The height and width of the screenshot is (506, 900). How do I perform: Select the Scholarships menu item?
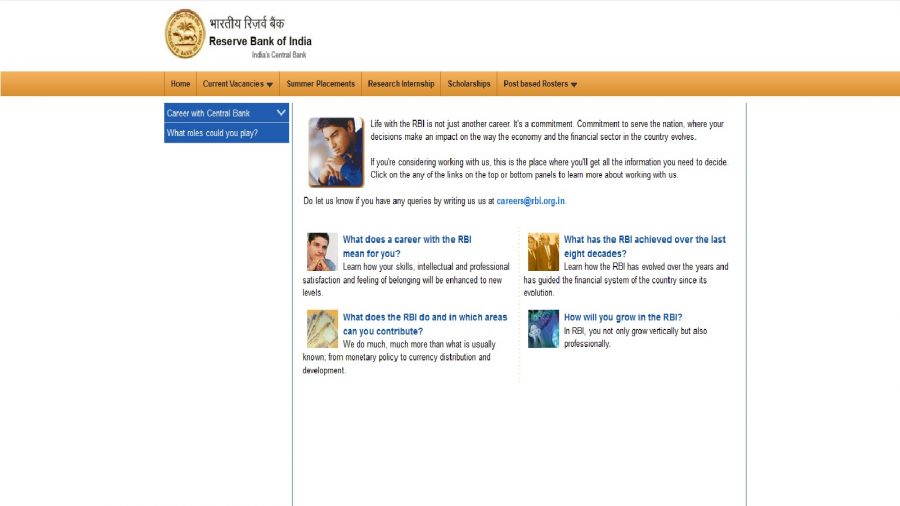469,84
